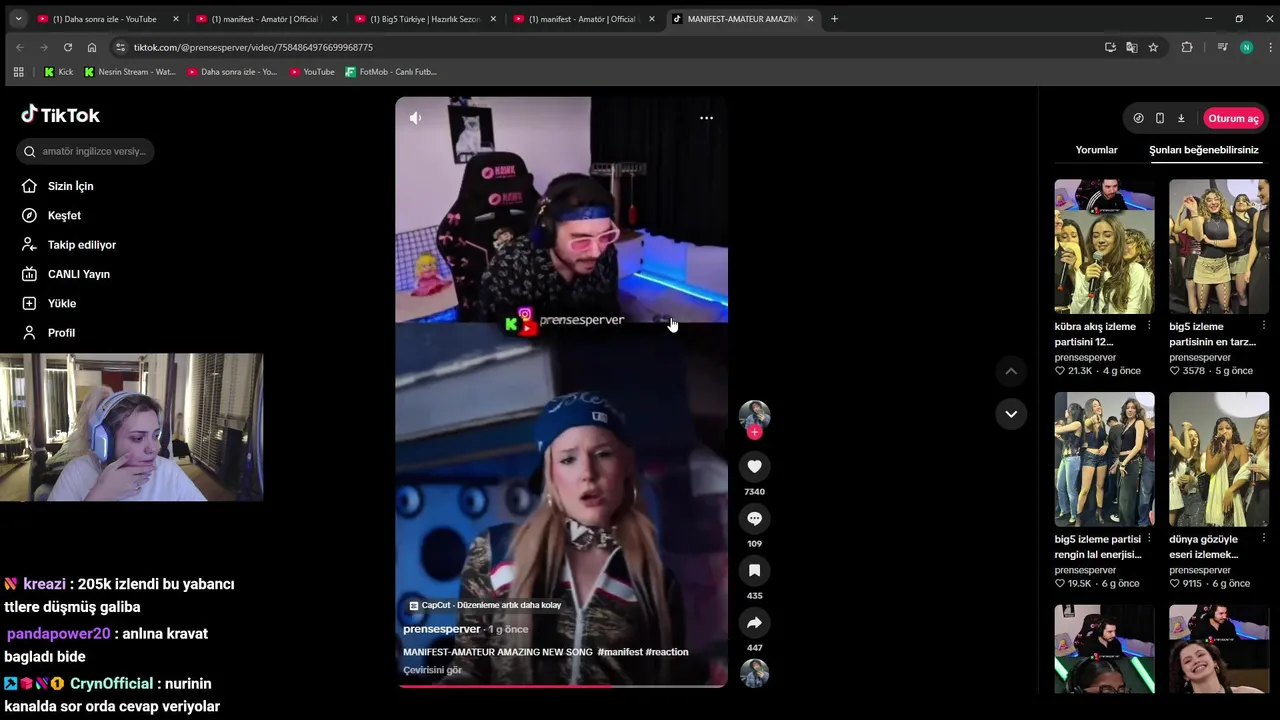Switch to Big5 Türkiye Hazırlık Sezonu tab
Image resolution: width=1280 pixels, height=720 pixels.
(425, 19)
